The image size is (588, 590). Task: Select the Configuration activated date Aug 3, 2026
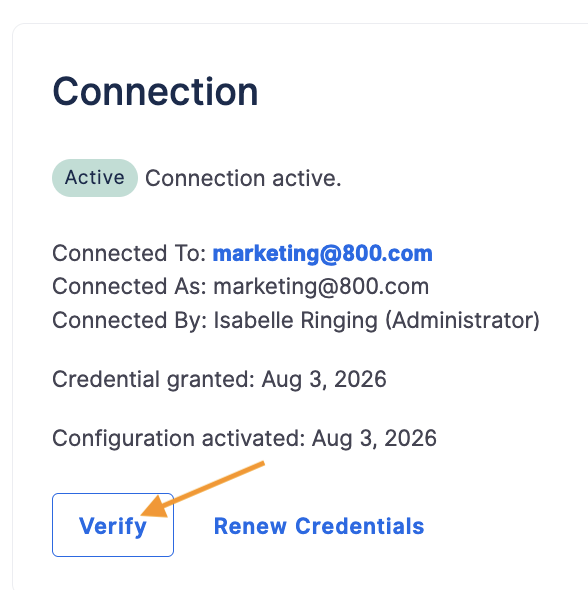click(374, 438)
